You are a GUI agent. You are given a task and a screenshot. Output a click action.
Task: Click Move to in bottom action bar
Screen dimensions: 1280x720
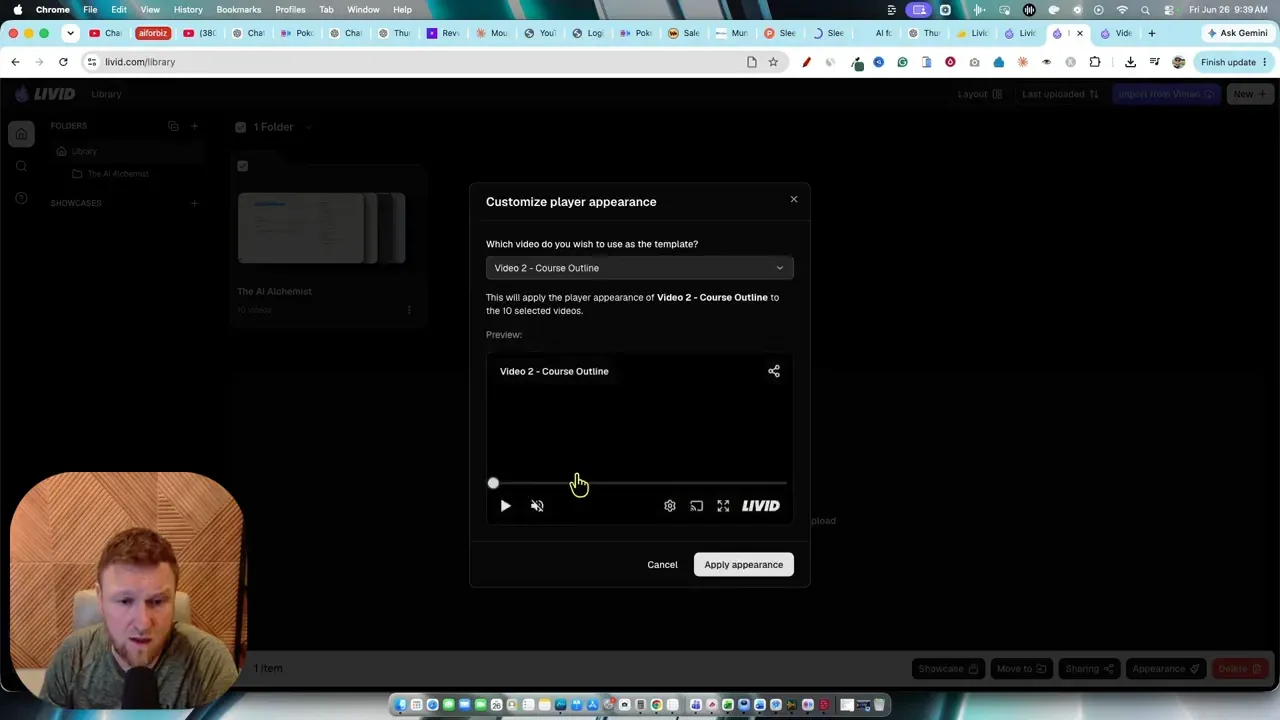(1021, 669)
